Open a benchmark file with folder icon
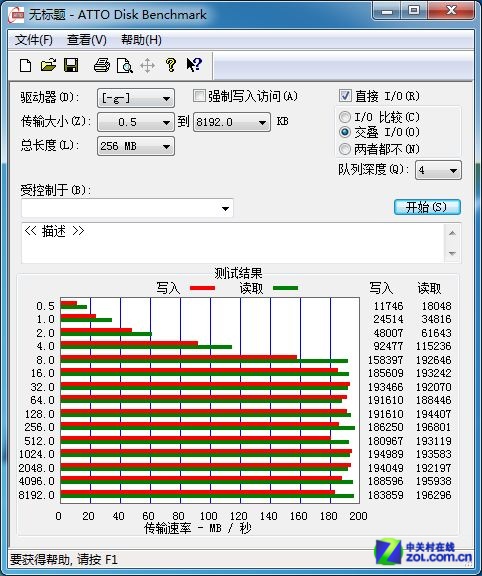482x576 pixels. pyautogui.click(x=48, y=65)
